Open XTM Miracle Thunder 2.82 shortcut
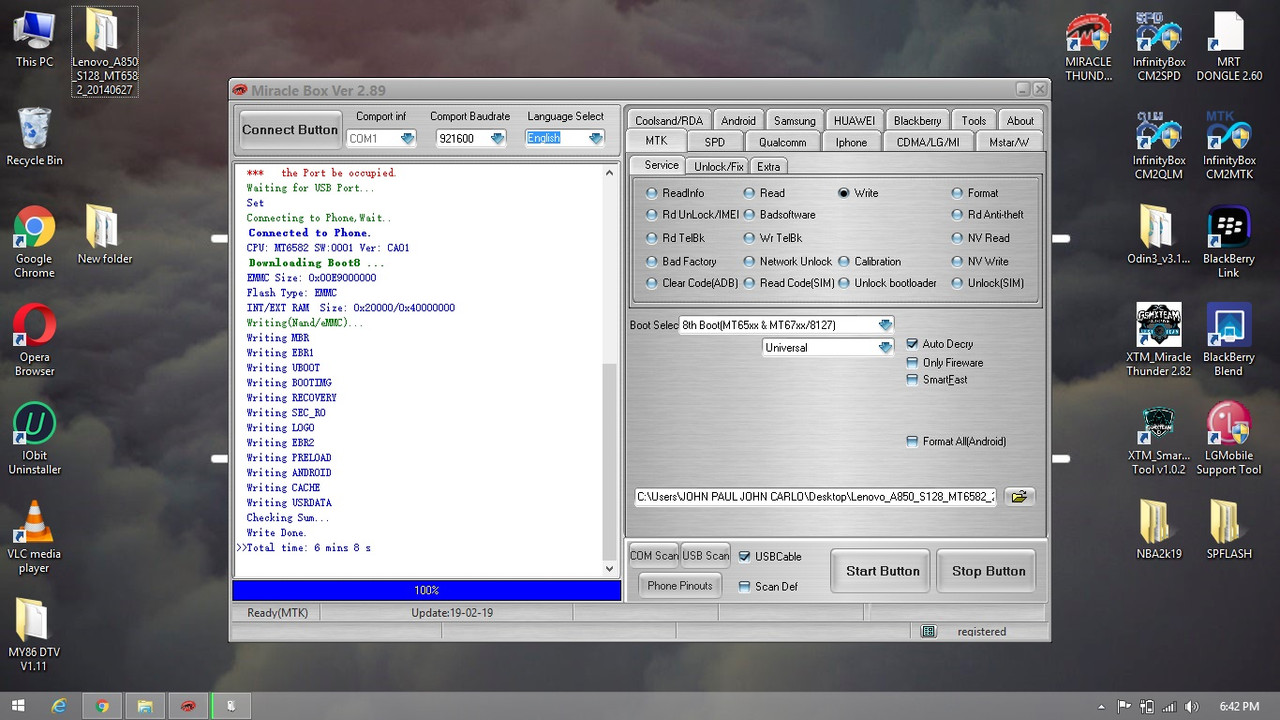This screenshot has height=720, width=1280. pos(1159,341)
